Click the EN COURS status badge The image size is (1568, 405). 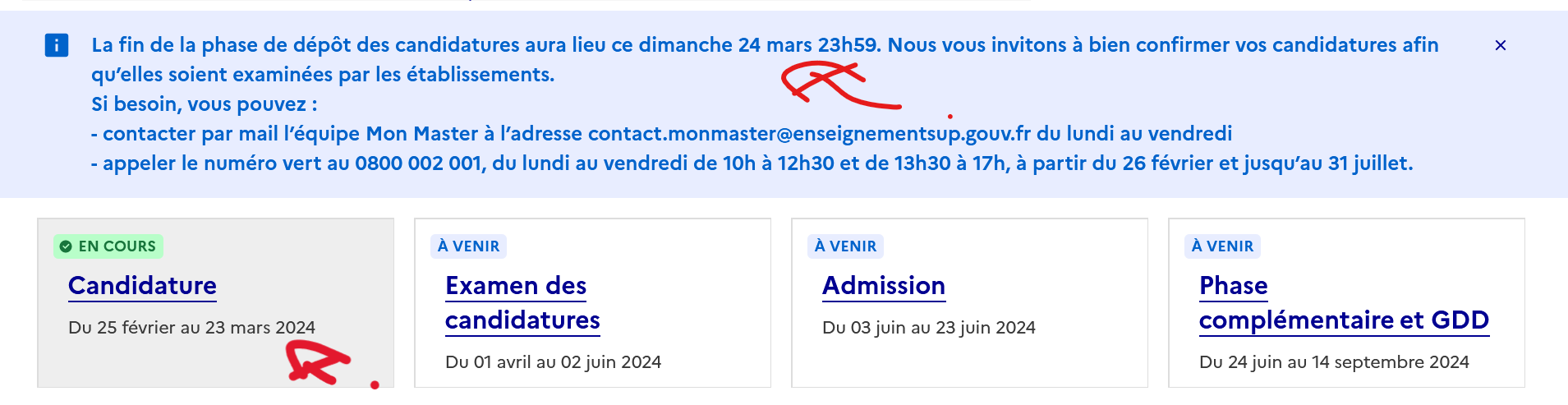click(x=108, y=246)
